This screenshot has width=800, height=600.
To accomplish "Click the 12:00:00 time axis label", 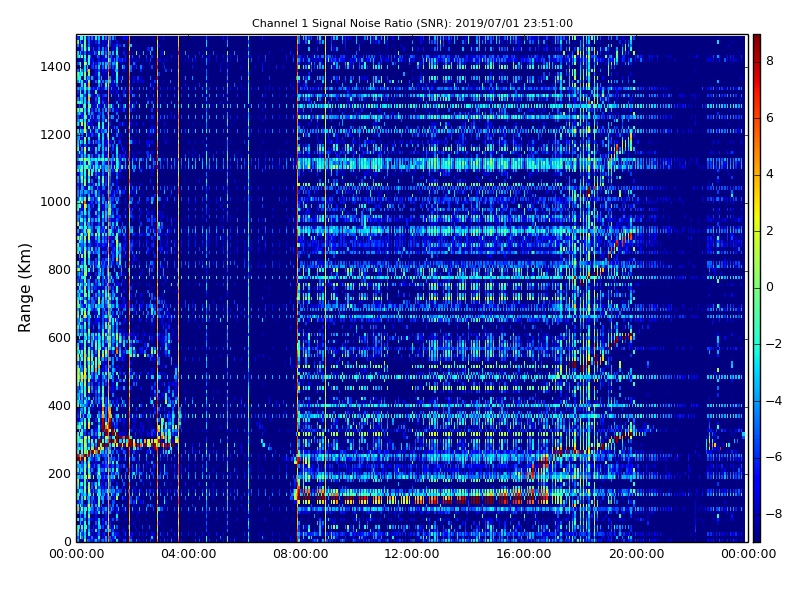I will click(x=412, y=554).
